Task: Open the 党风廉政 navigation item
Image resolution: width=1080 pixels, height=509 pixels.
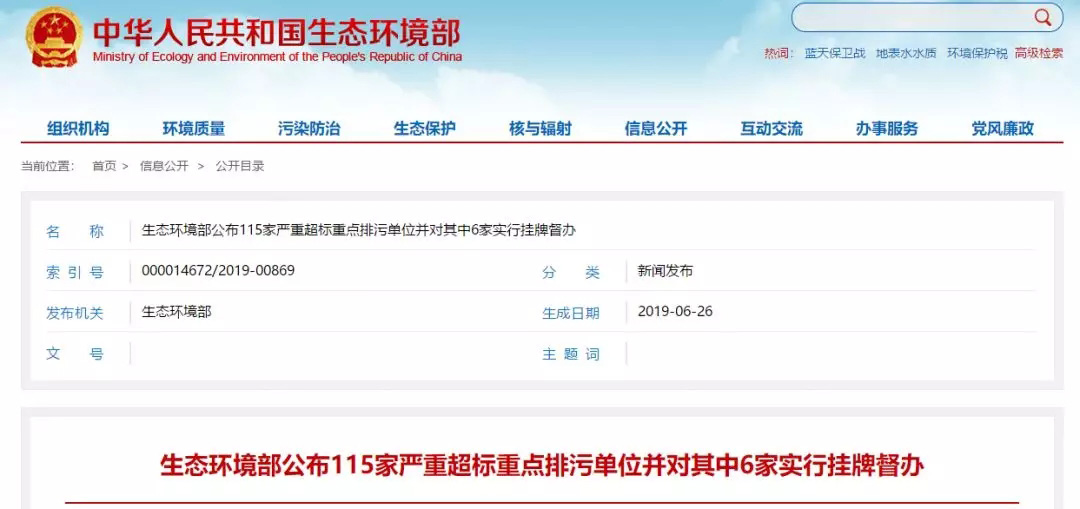Action: (x=1002, y=128)
